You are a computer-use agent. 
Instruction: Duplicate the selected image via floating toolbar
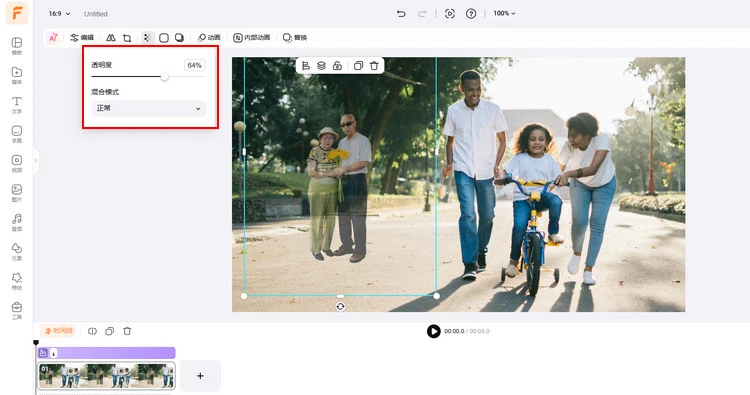[358, 66]
